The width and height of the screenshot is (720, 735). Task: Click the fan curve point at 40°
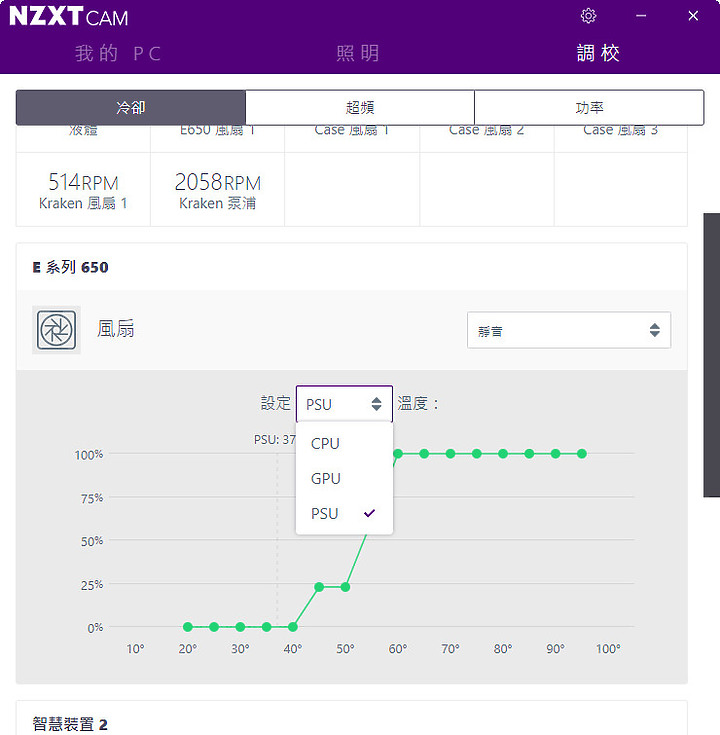pos(293,627)
